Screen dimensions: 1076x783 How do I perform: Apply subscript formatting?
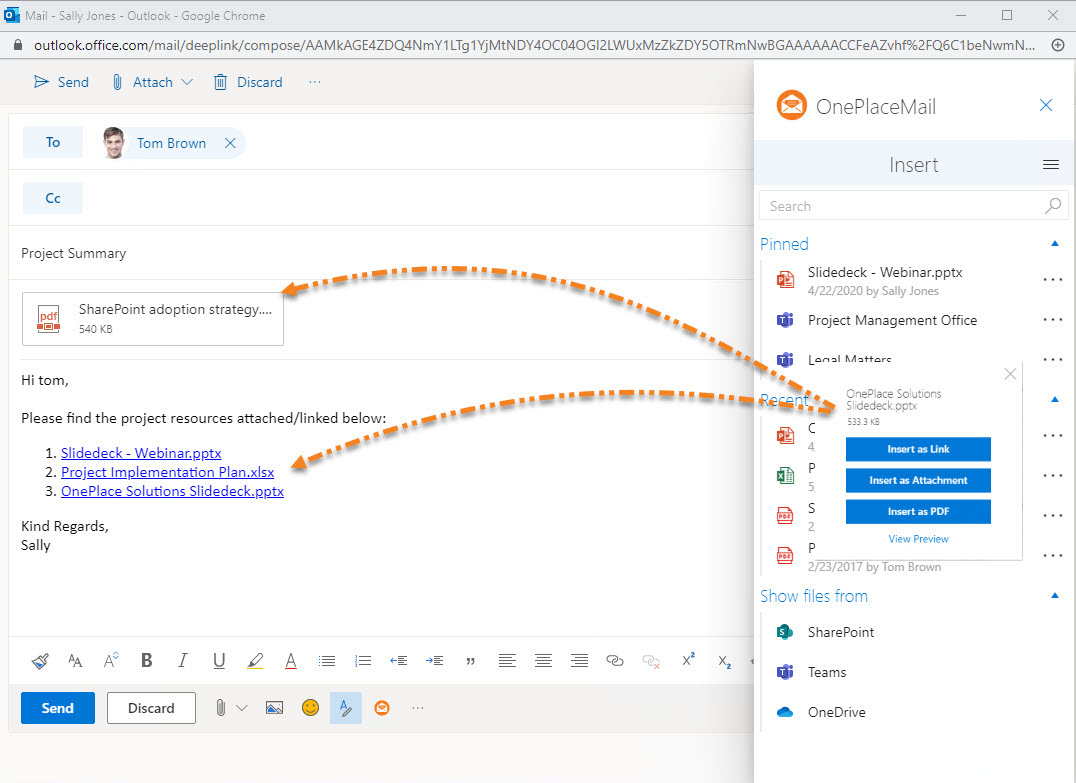(725, 662)
